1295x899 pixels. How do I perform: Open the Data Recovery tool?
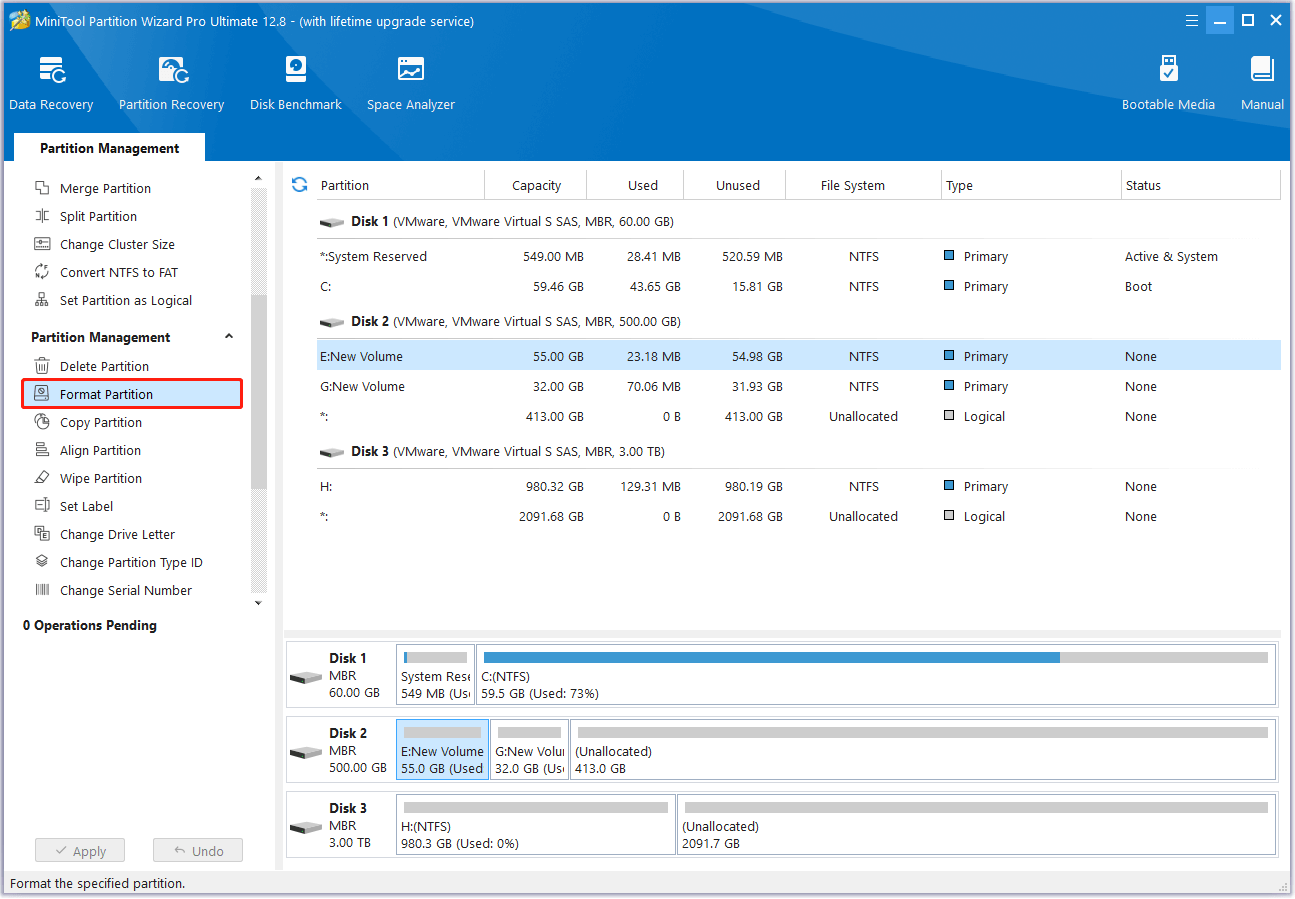(x=51, y=83)
